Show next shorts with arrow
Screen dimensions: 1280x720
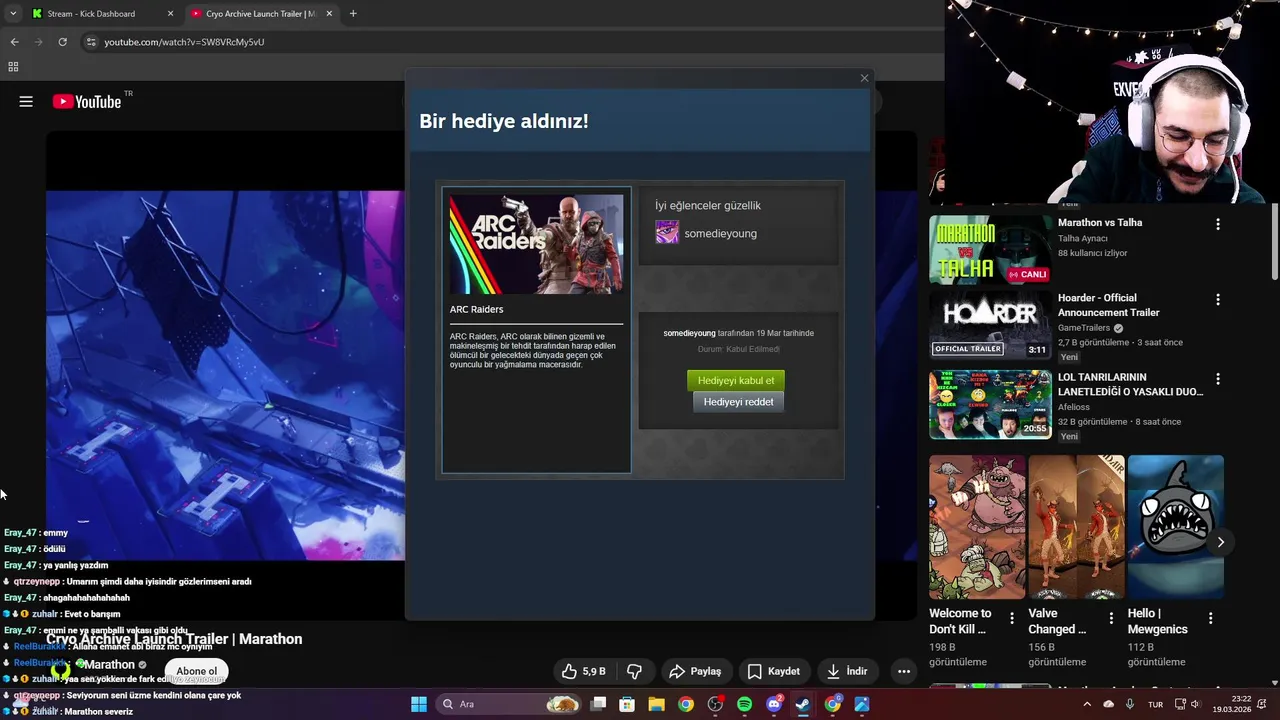[x=1220, y=542]
